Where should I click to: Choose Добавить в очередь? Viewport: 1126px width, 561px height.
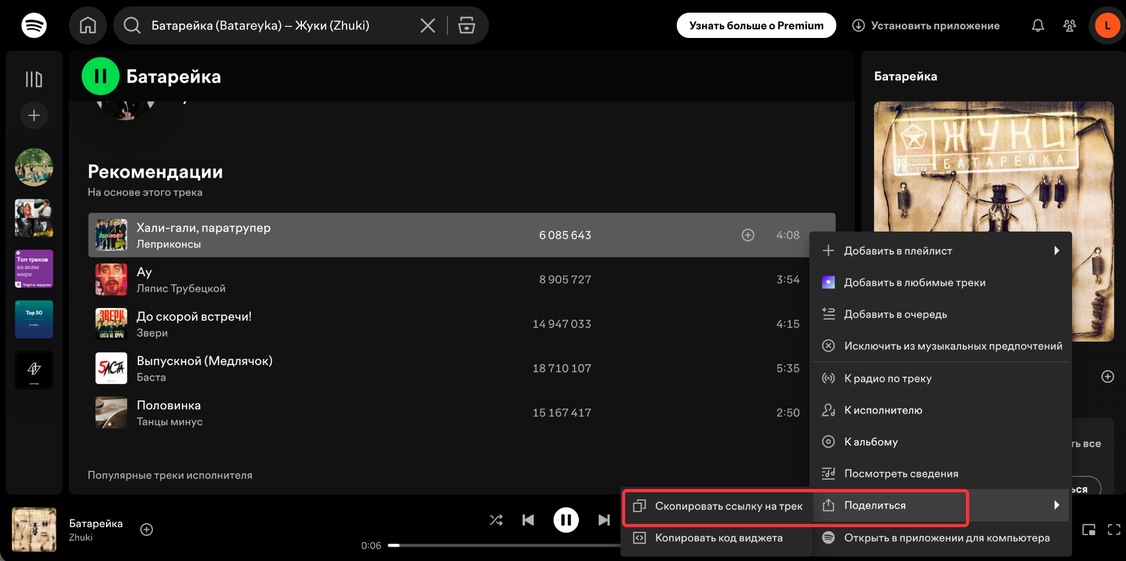941,315
